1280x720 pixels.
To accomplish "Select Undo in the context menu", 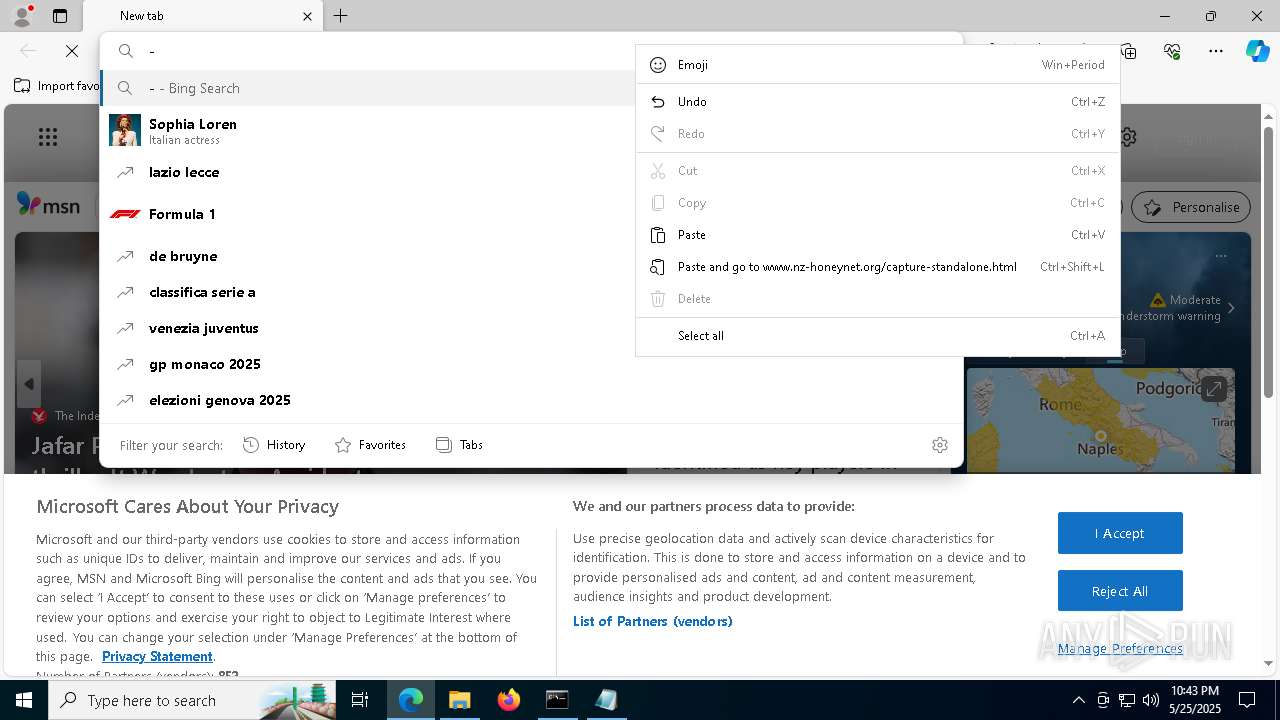I will point(877,102).
